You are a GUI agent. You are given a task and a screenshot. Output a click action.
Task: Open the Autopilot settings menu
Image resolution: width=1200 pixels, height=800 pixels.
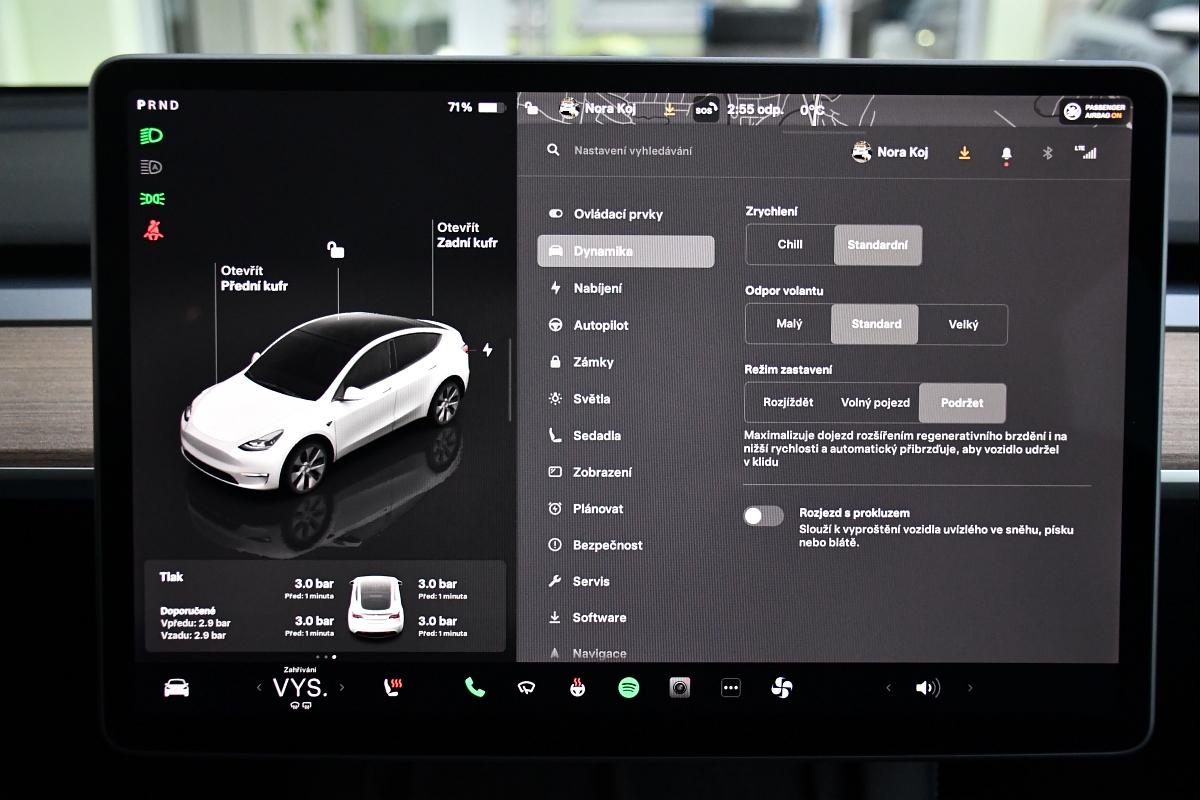pos(600,325)
